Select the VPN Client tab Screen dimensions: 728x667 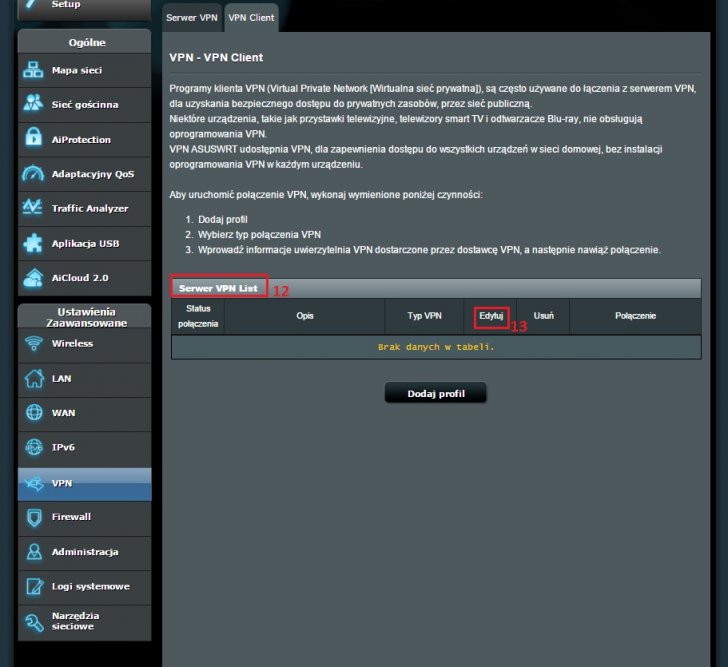251,18
